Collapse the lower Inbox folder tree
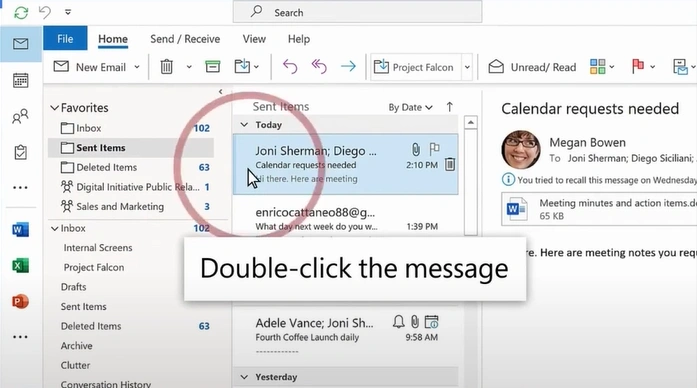Screen dimensions: 697x388 click(x=55, y=228)
